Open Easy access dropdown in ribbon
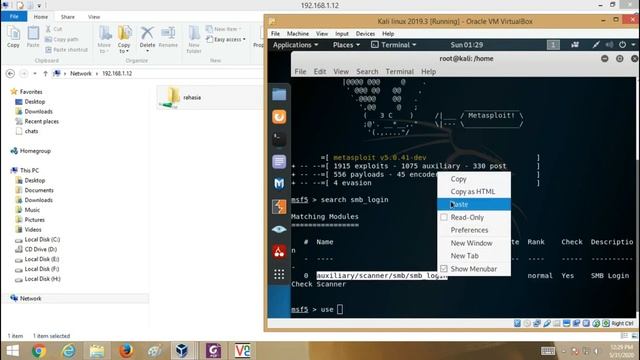Image resolution: width=640 pixels, height=360 pixels. [226, 40]
